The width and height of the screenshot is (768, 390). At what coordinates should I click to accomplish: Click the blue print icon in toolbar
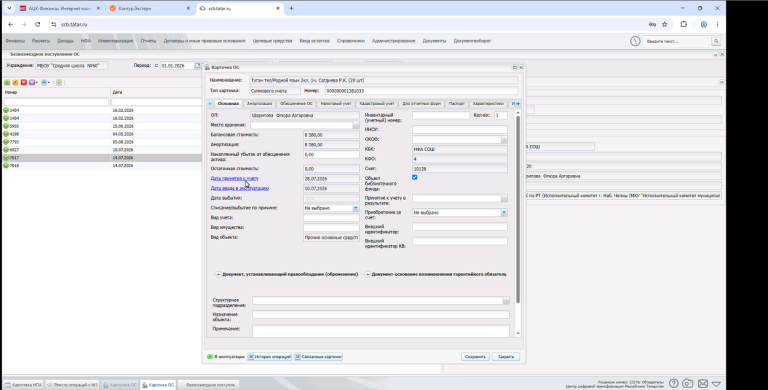coord(45,82)
